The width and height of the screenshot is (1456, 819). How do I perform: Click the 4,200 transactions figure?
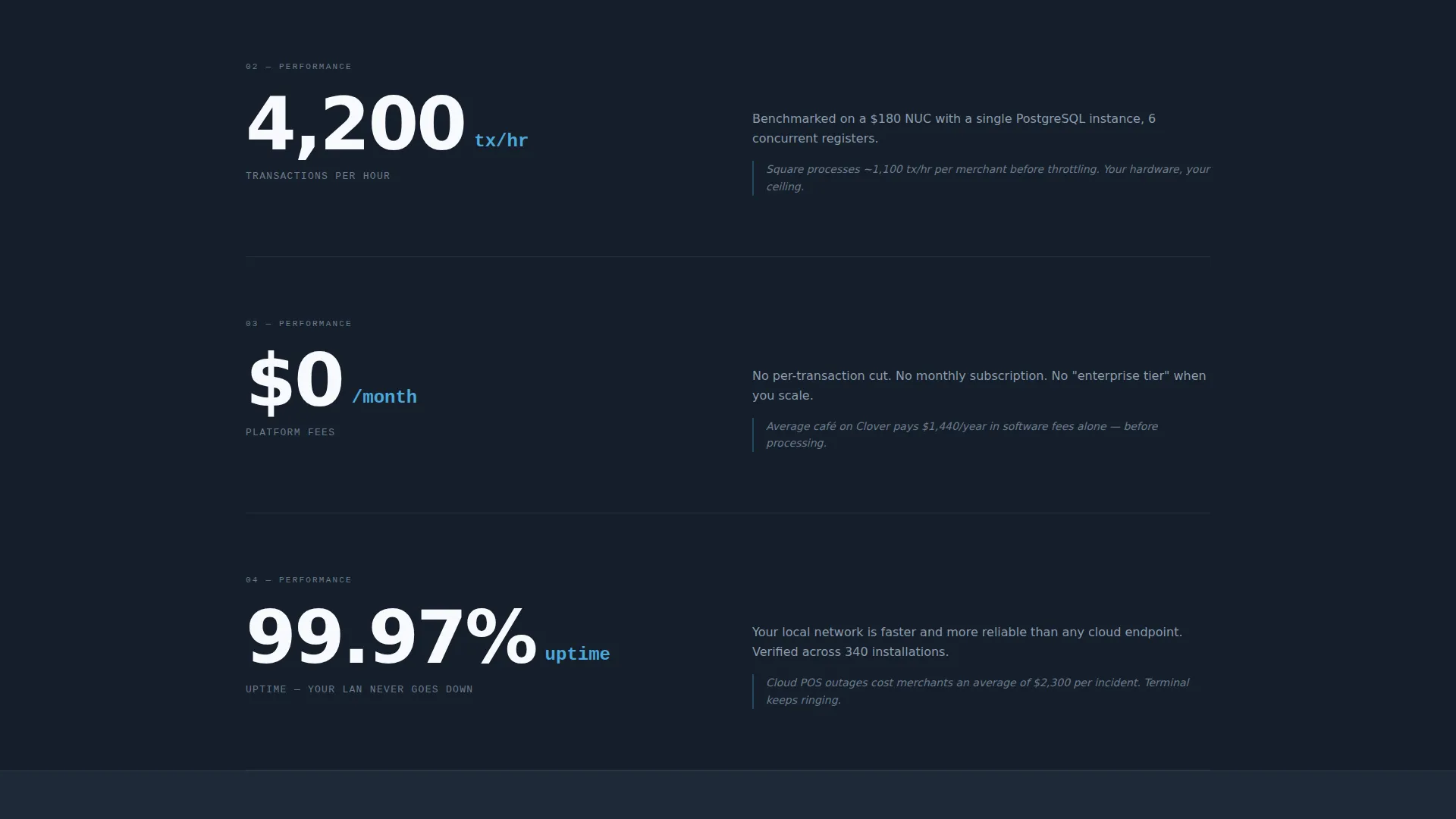(356, 124)
